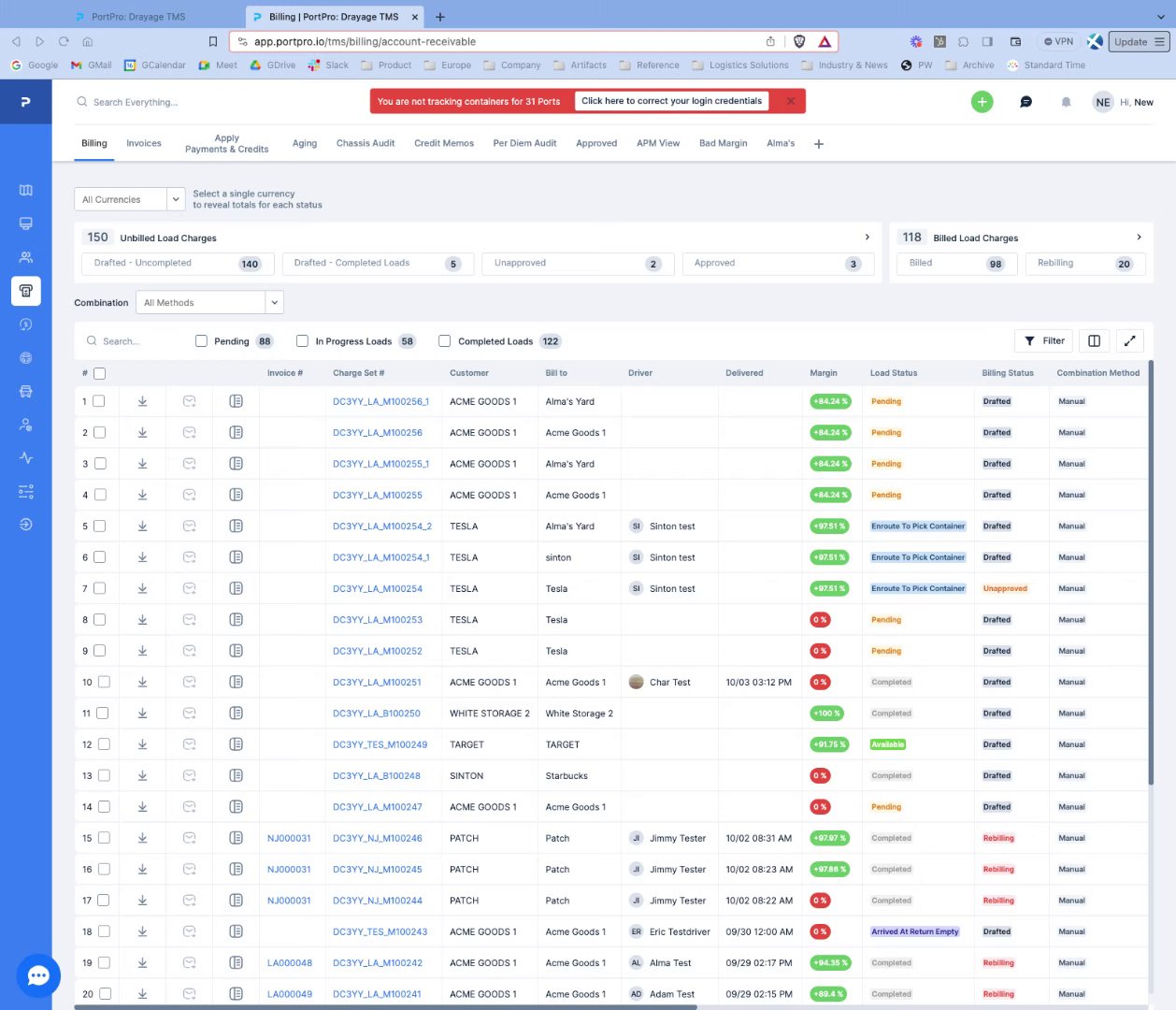The width and height of the screenshot is (1176, 1010).
Task: Dismiss the red port tracking banner
Action: coord(791,101)
